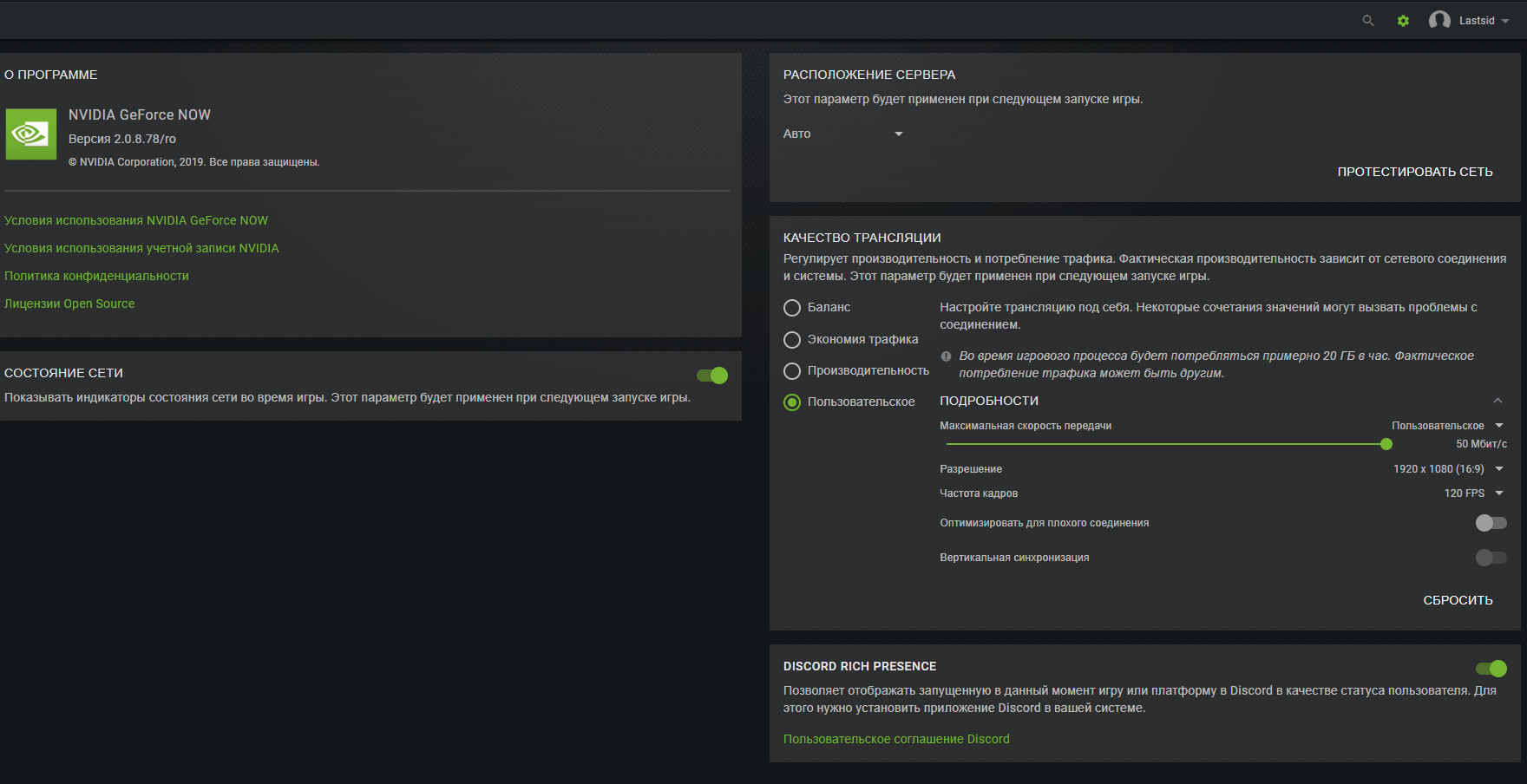Select the Баланс streaming quality option
Image resolution: width=1527 pixels, height=784 pixels.
click(792, 308)
